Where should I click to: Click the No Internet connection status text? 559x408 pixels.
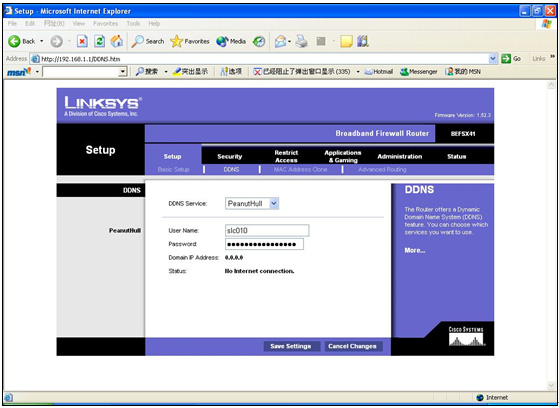[x=260, y=271]
